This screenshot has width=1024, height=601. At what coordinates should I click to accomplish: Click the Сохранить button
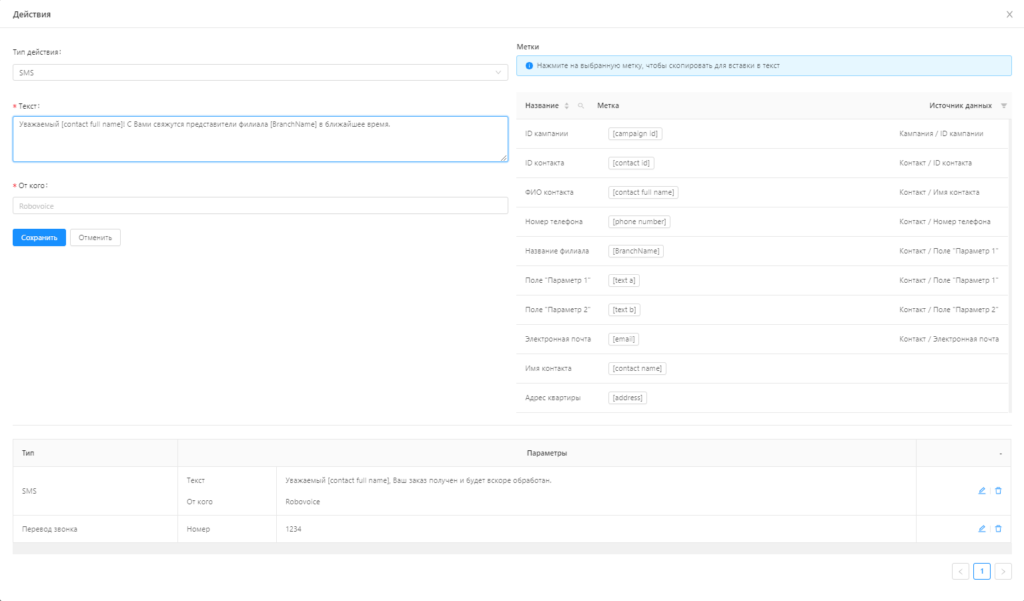[x=39, y=238]
